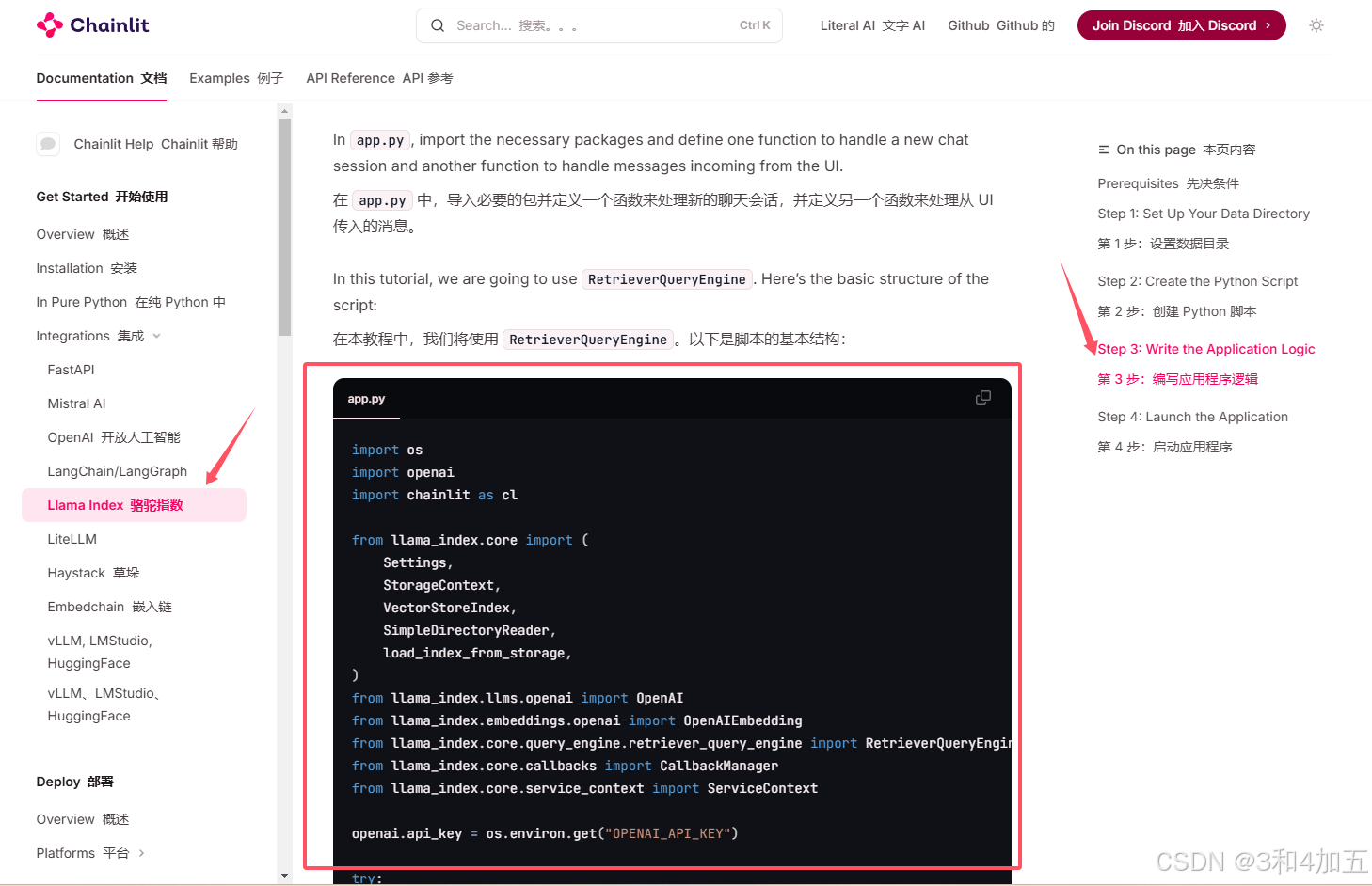Open the In Pure Python page
This screenshot has width=1372, height=886.
tap(131, 302)
